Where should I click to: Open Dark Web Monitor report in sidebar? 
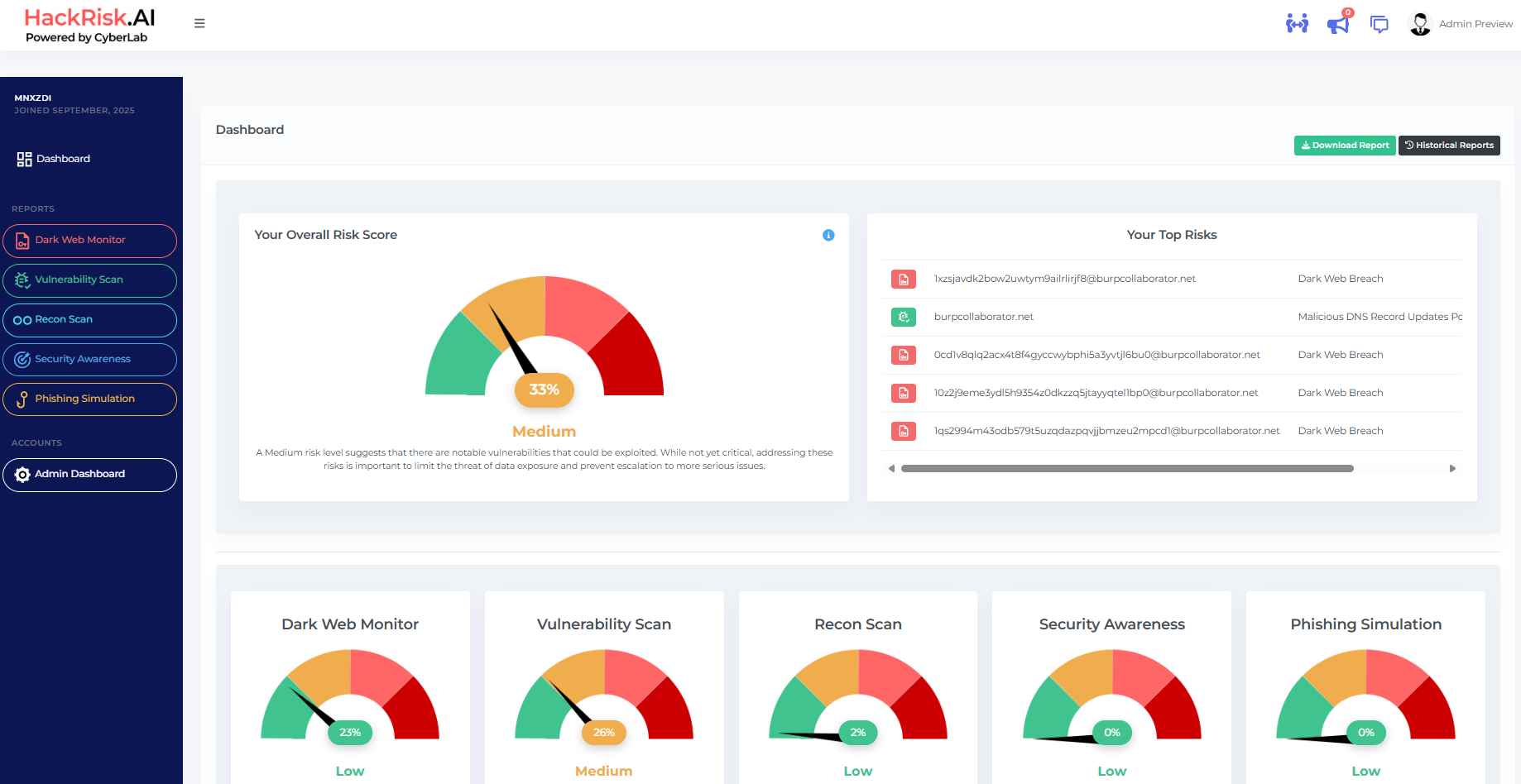click(89, 241)
